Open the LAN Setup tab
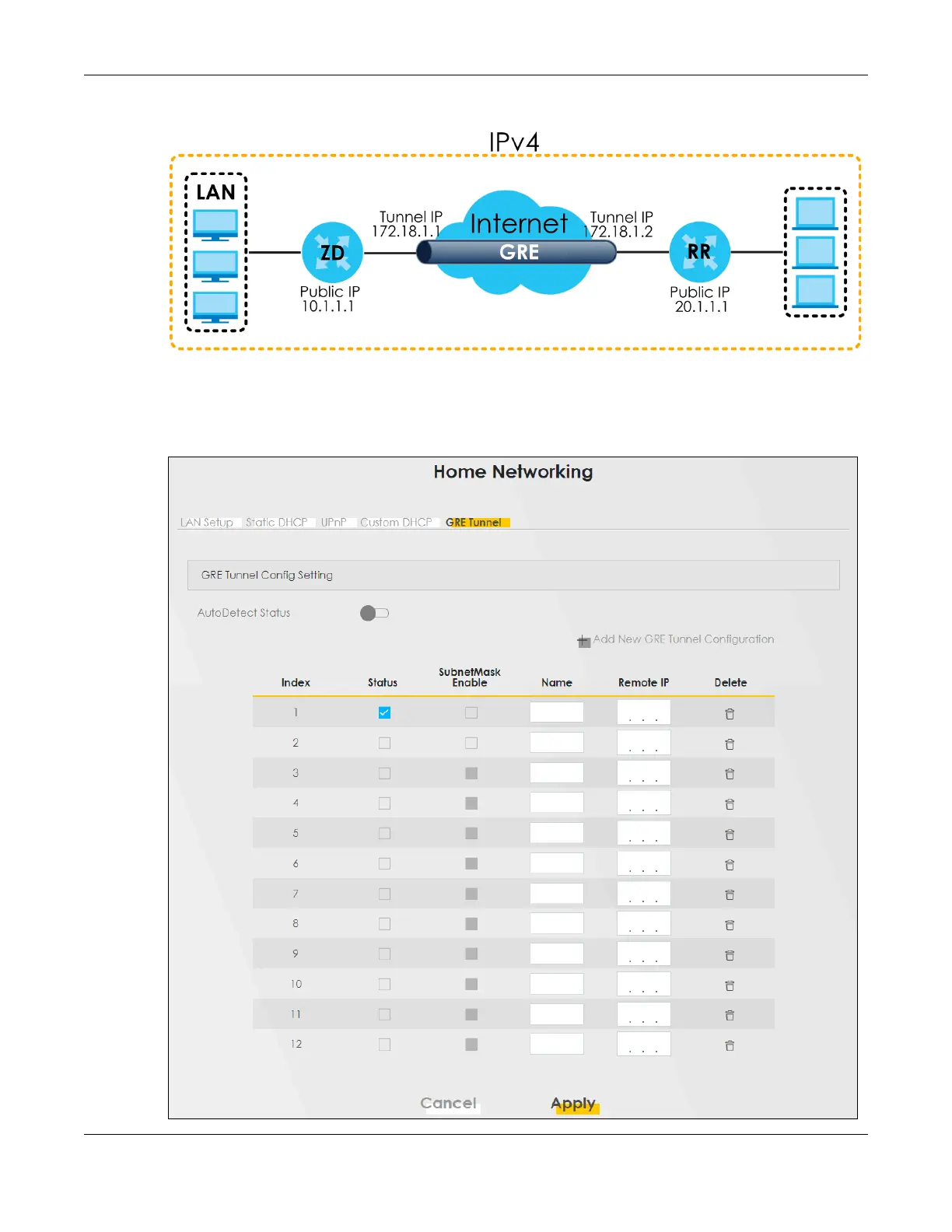 207,523
